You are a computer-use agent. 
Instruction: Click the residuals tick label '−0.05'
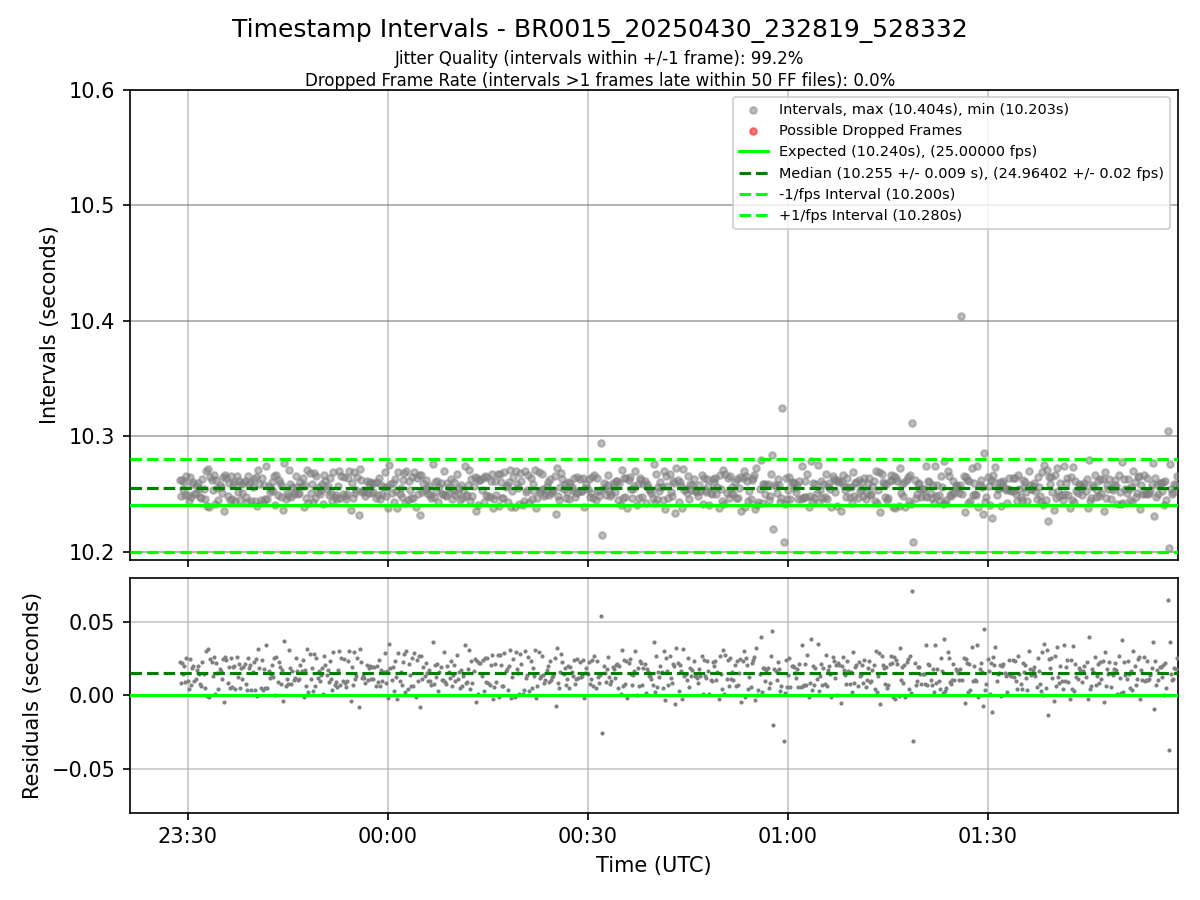coord(86,769)
